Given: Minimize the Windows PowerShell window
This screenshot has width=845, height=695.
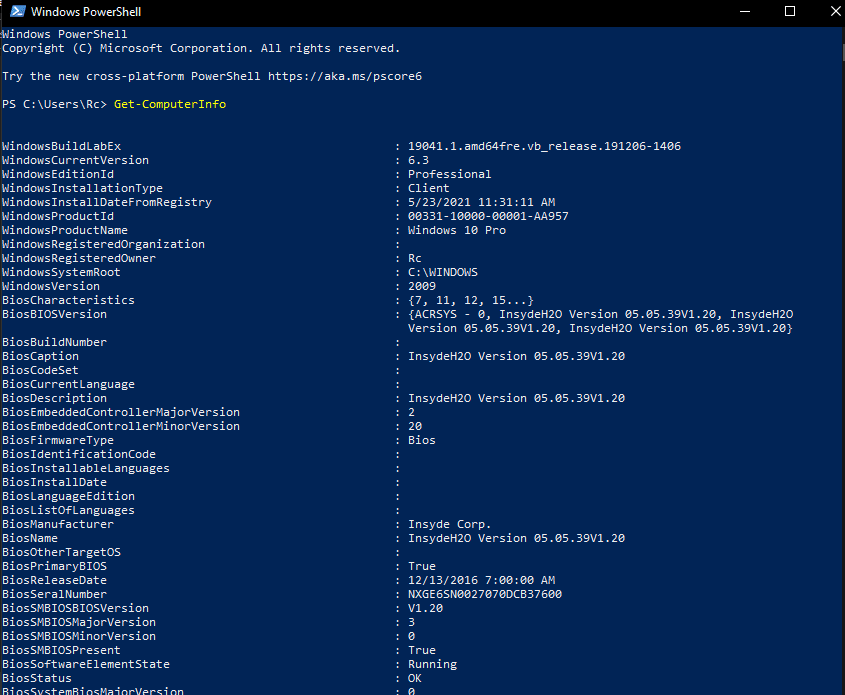Looking at the screenshot, I should 745,11.
